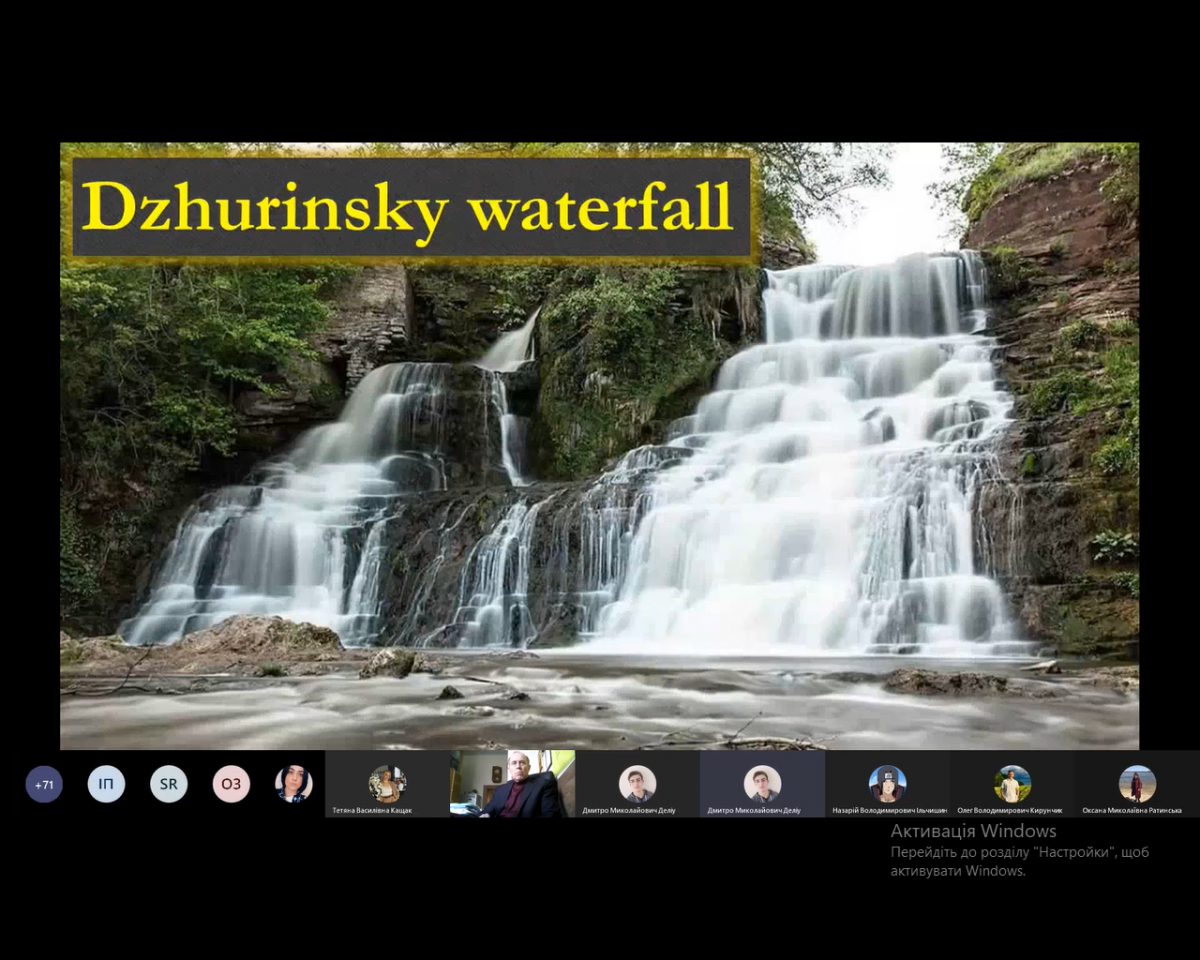The image size is (1200, 960).
Task: Click the name label Олег Володимирович Кирунчик
Action: [1010, 810]
